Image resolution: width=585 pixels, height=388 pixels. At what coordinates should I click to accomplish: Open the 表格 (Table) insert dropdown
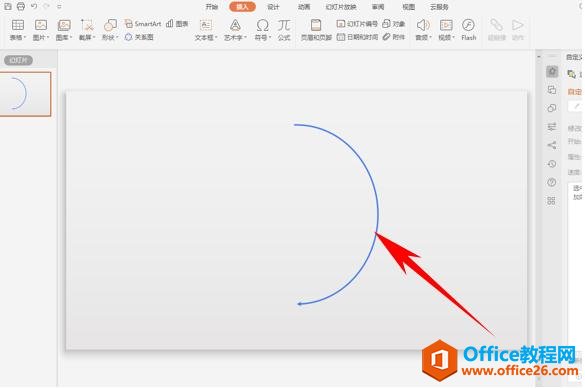[x=18, y=30]
